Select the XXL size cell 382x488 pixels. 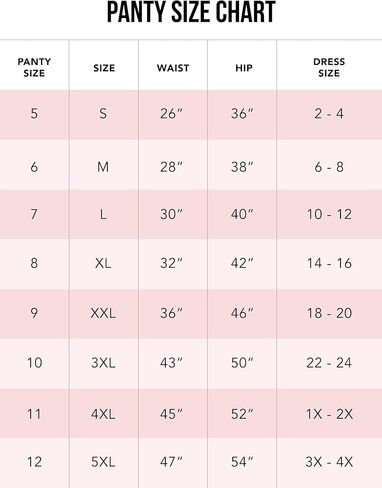click(x=103, y=313)
